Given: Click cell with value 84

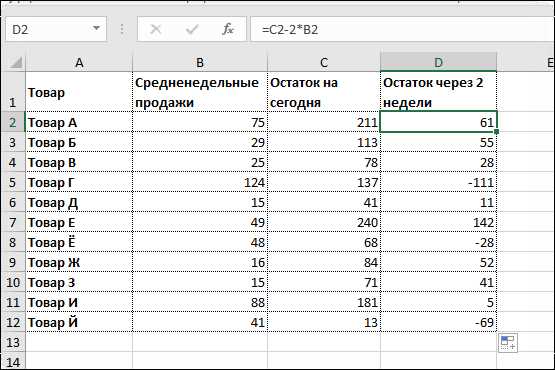Looking at the screenshot, I should (x=324, y=262).
